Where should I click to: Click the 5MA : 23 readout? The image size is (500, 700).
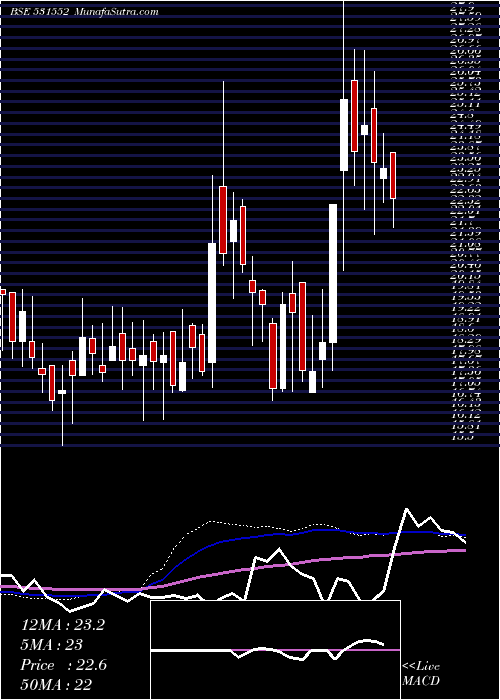[x=50, y=644]
